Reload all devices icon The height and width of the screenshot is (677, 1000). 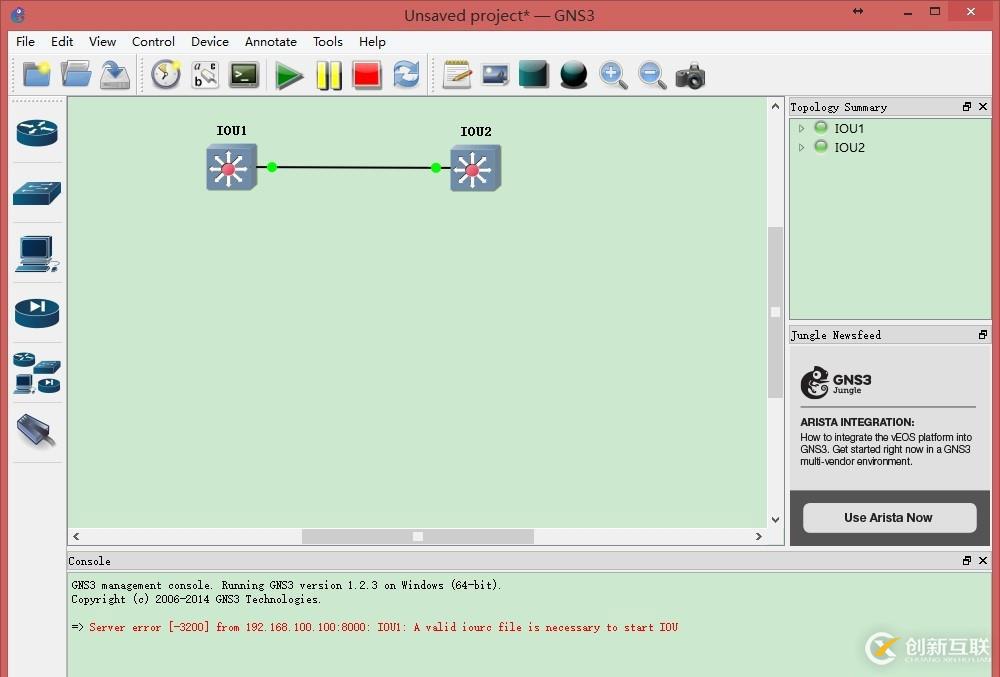pos(406,75)
